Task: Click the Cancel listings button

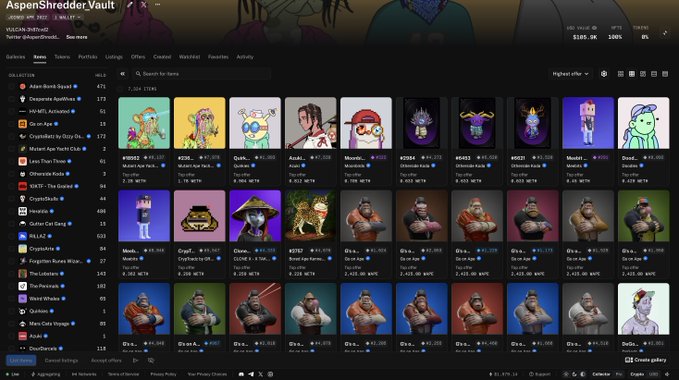Action: point(61,360)
